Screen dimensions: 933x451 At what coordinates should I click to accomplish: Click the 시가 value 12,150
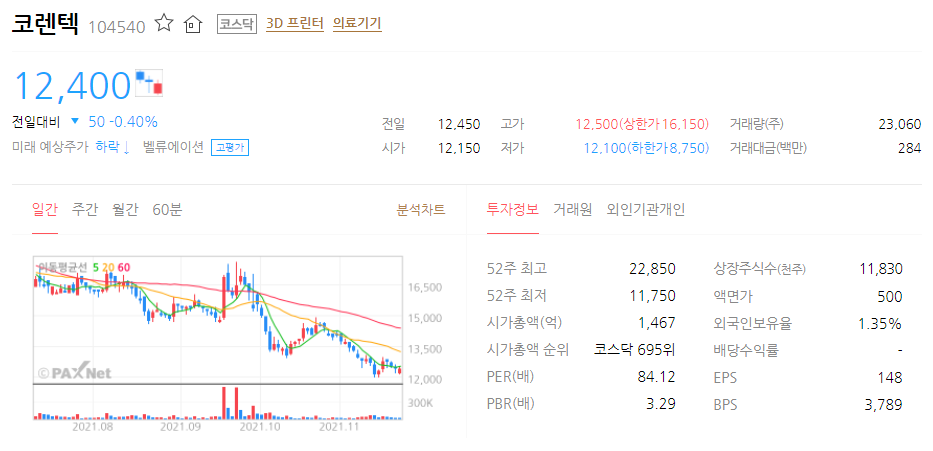(x=459, y=148)
